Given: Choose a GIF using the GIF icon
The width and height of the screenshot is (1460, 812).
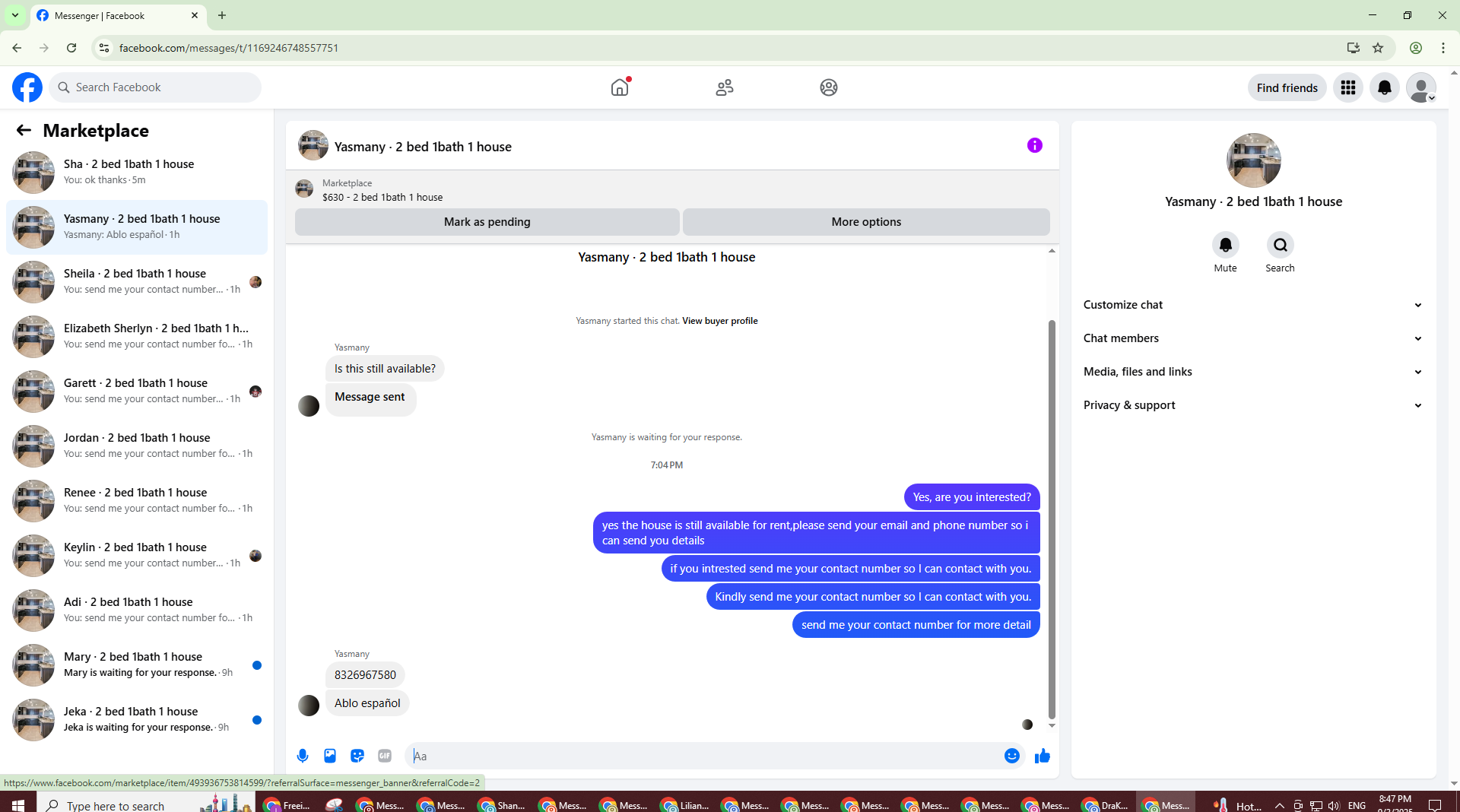Looking at the screenshot, I should 385,756.
